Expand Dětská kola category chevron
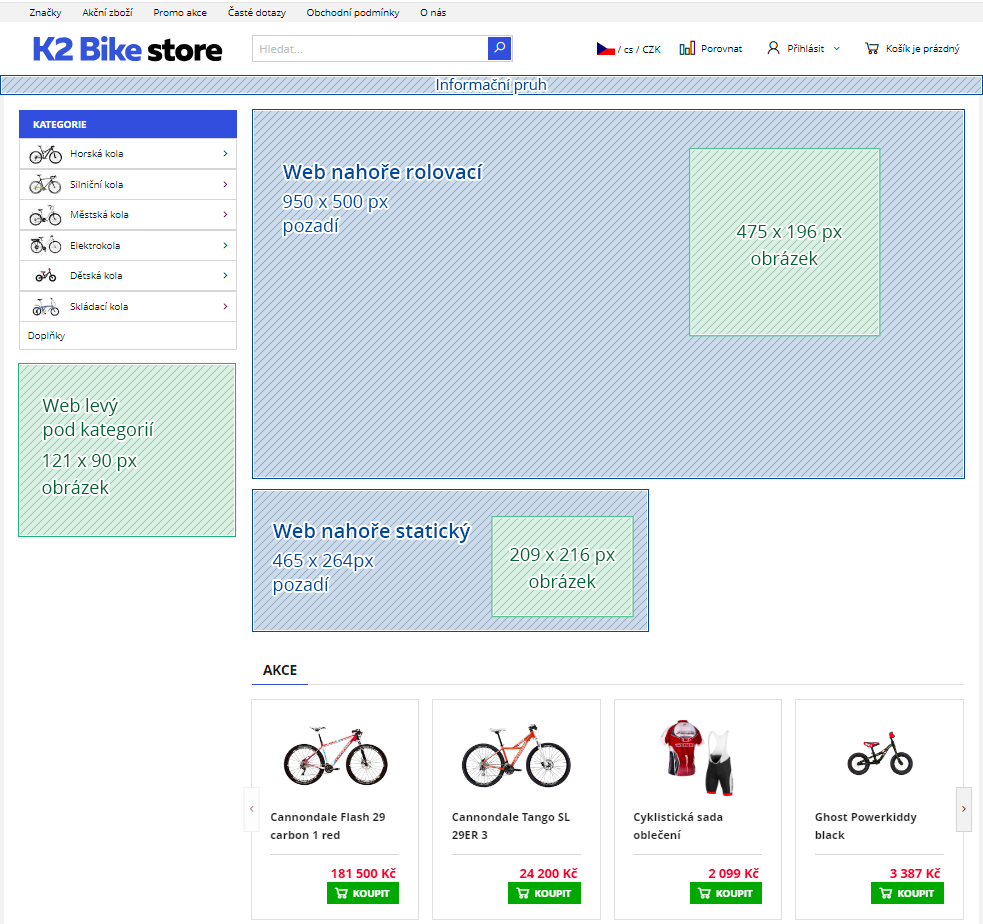Screen dimensions: 983x924 coord(225,275)
